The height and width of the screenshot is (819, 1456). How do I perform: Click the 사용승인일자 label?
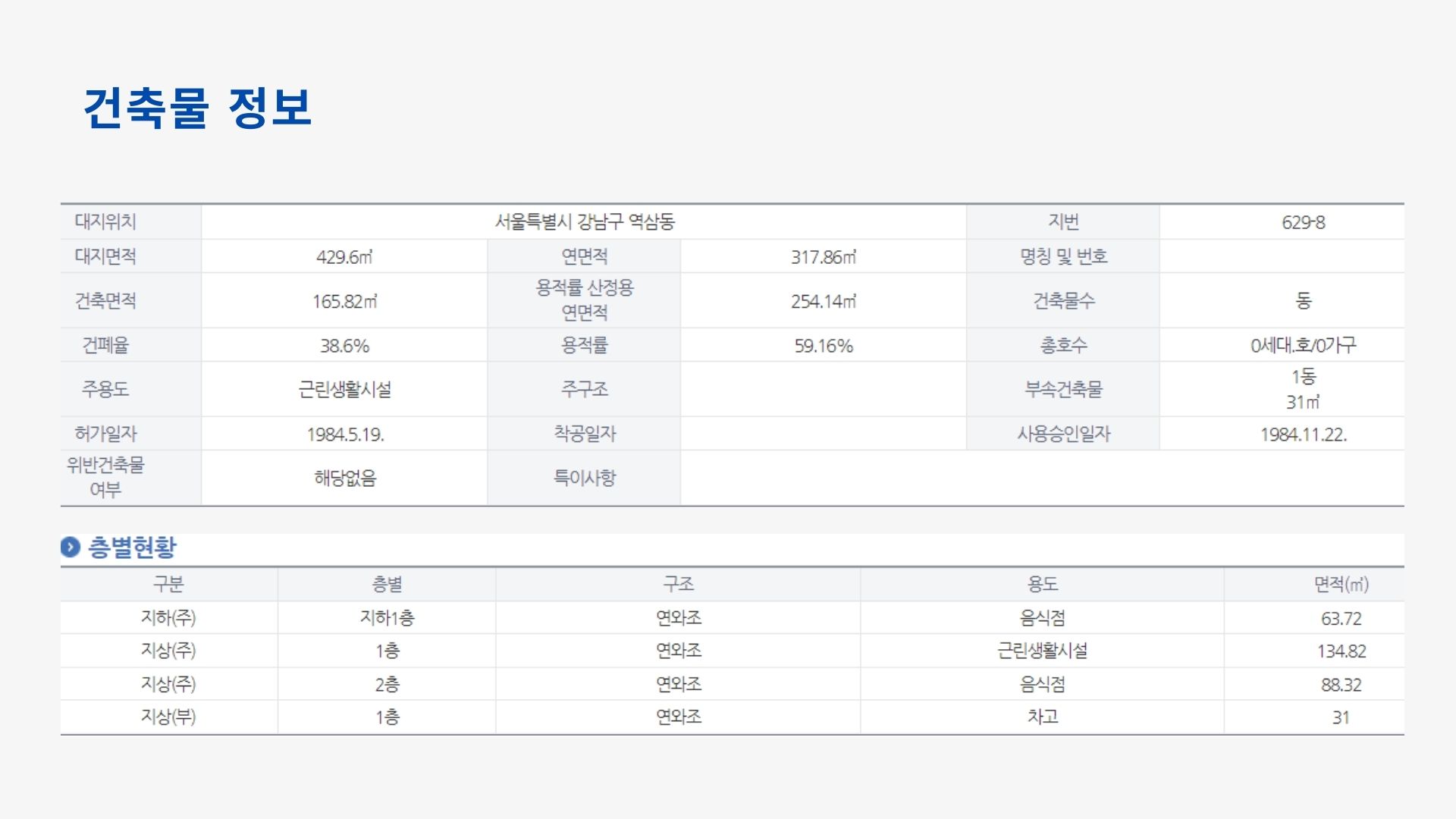[1063, 434]
